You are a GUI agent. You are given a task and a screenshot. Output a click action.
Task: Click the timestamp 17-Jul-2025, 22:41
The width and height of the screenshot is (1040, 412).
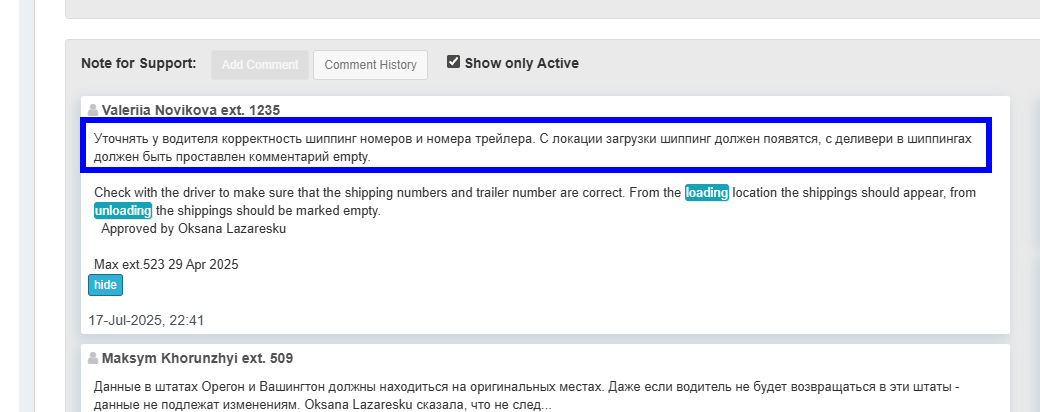point(146,321)
